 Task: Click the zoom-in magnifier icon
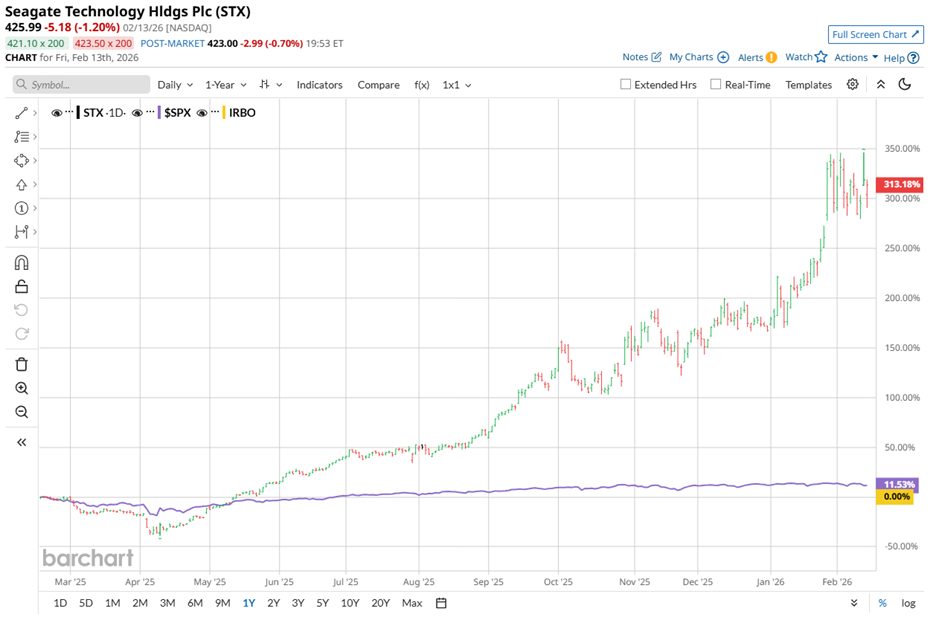coord(20,388)
